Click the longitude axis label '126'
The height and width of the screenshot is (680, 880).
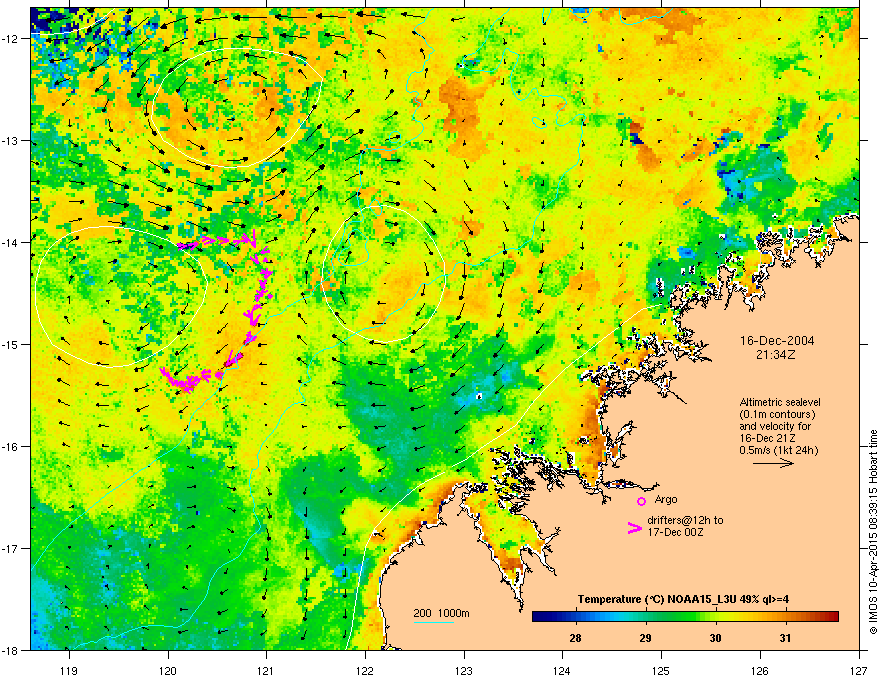(760, 670)
